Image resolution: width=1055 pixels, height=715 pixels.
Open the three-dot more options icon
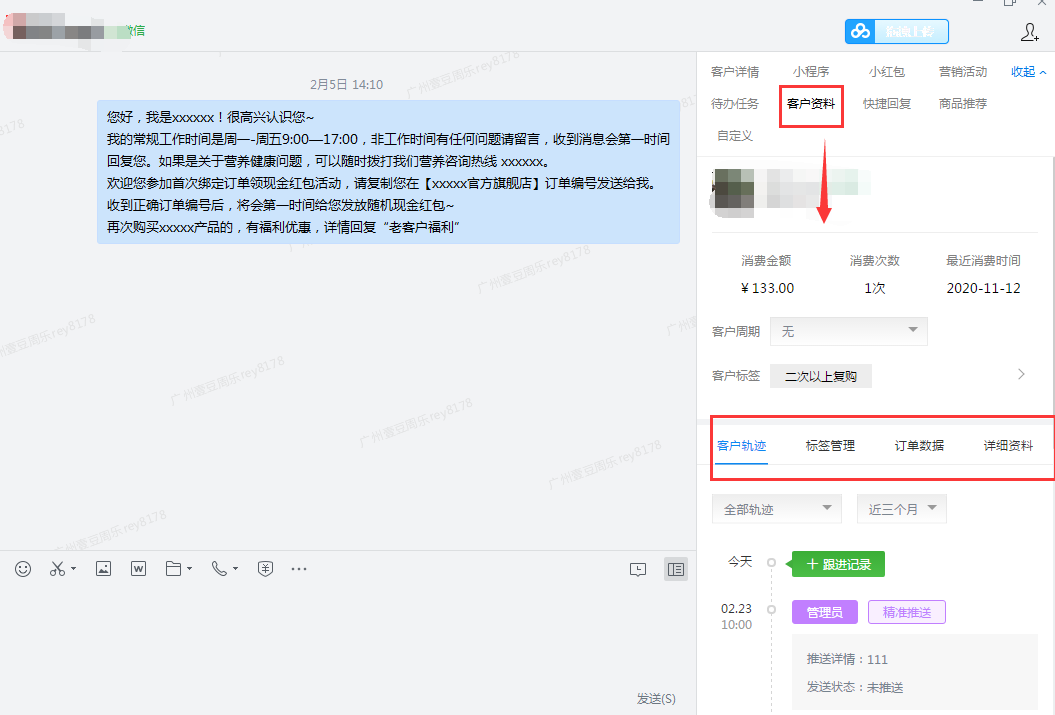coord(299,569)
